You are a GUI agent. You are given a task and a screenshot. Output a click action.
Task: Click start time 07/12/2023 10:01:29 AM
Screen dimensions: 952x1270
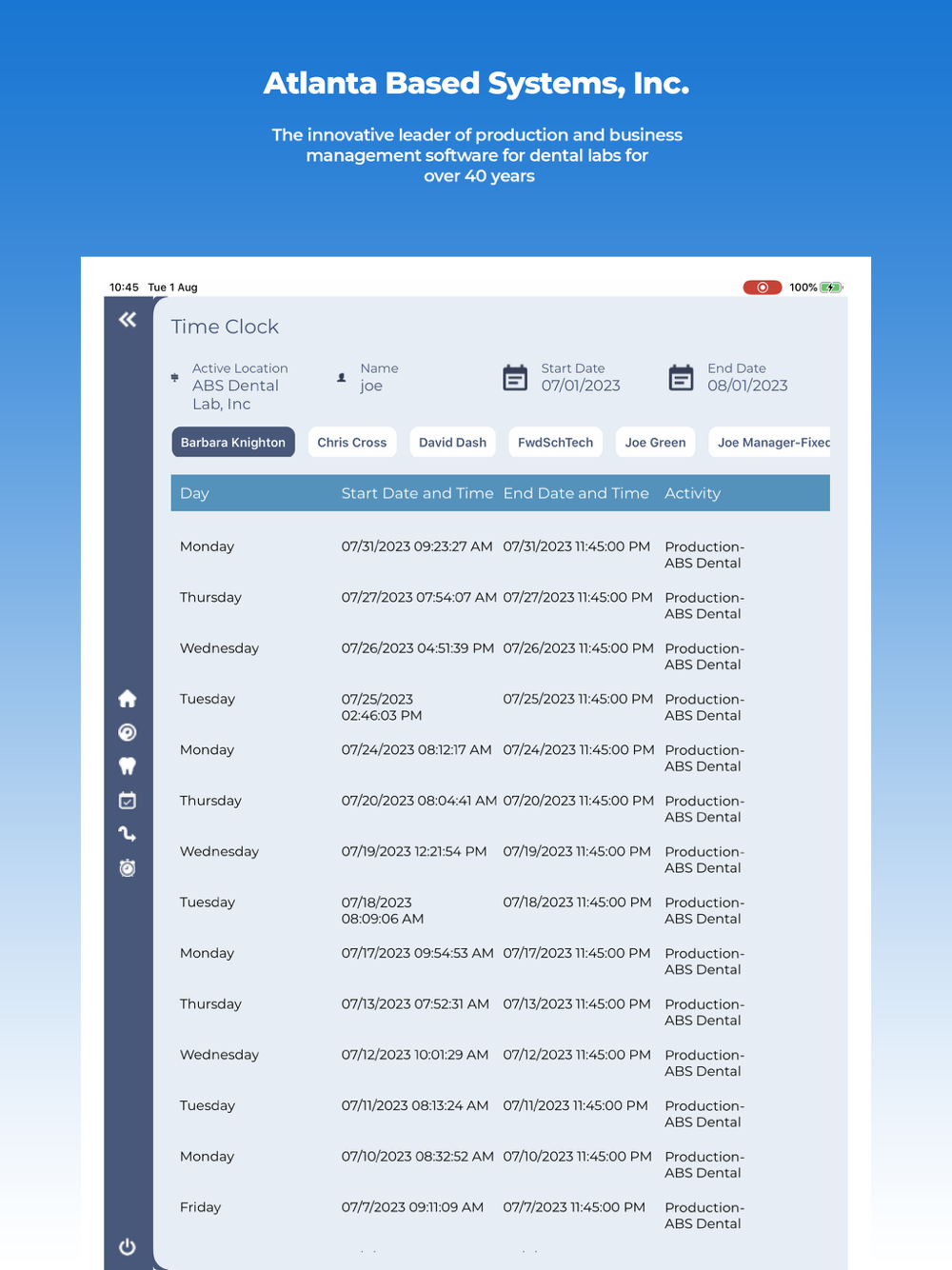(x=415, y=1055)
